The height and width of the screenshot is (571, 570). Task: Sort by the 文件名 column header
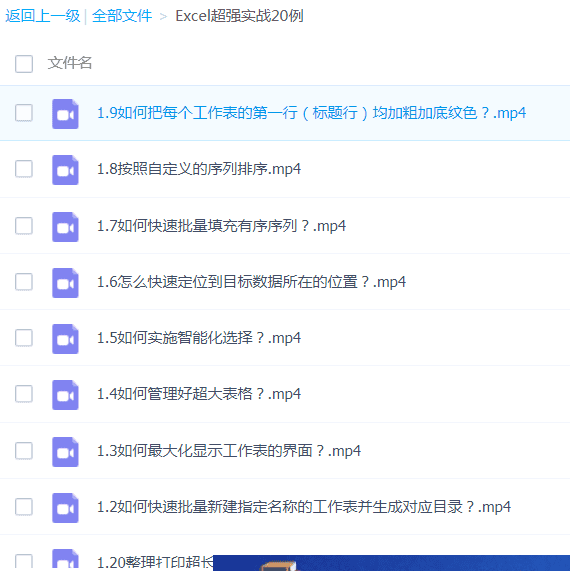point(70,63)
